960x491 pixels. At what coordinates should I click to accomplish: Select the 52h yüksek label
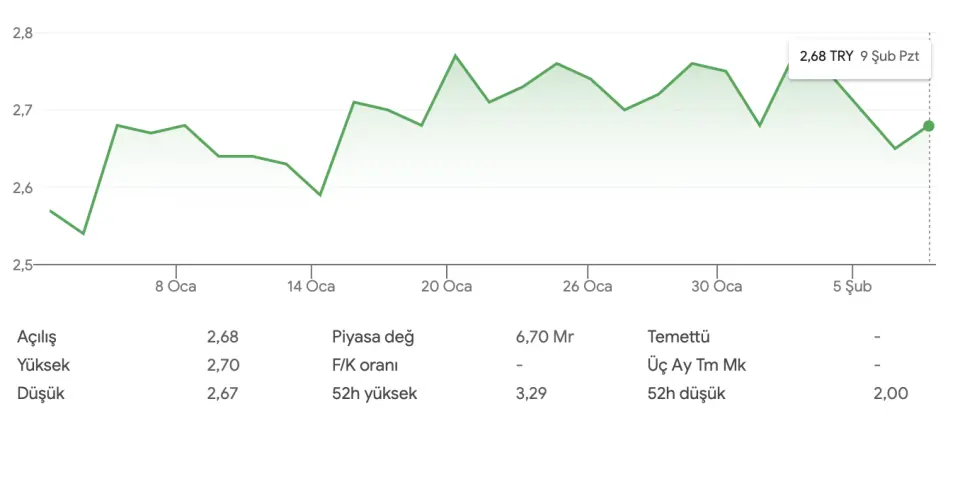[x=375, y=393]
